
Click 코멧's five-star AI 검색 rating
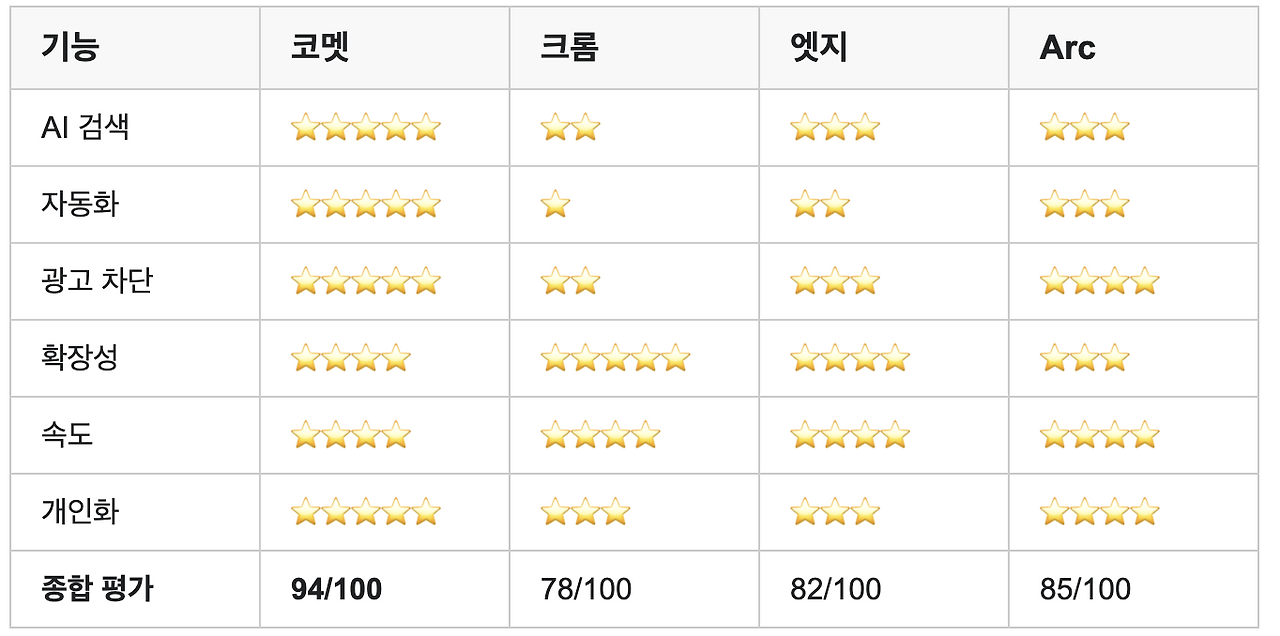[x=365, y=127]
